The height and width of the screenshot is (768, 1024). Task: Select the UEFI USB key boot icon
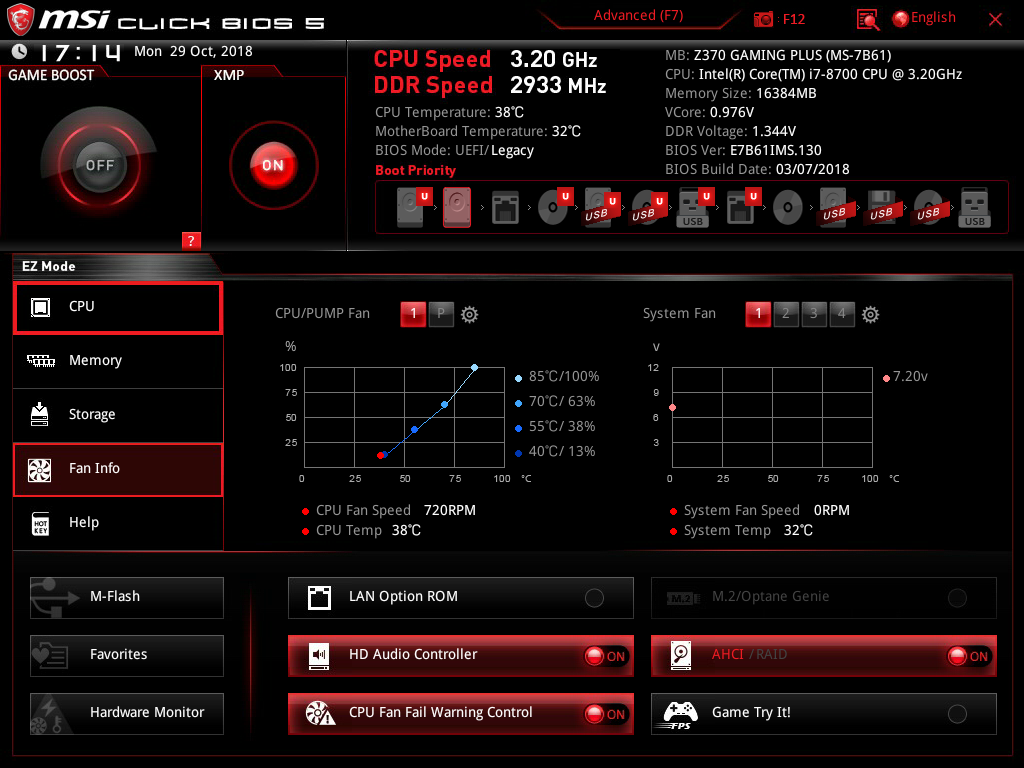coord(696,208)
